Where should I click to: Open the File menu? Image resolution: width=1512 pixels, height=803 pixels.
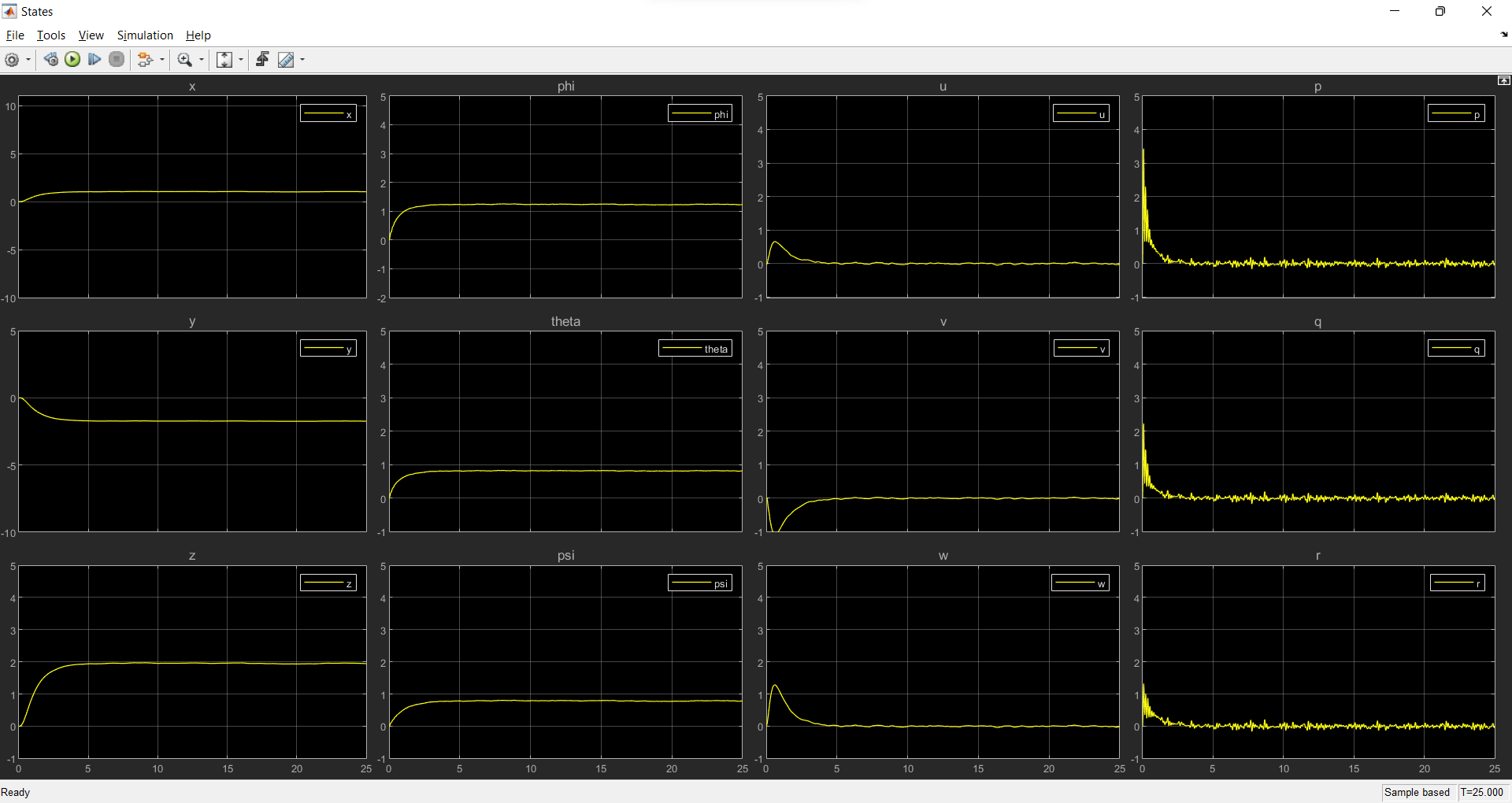[x=15, y=35]
